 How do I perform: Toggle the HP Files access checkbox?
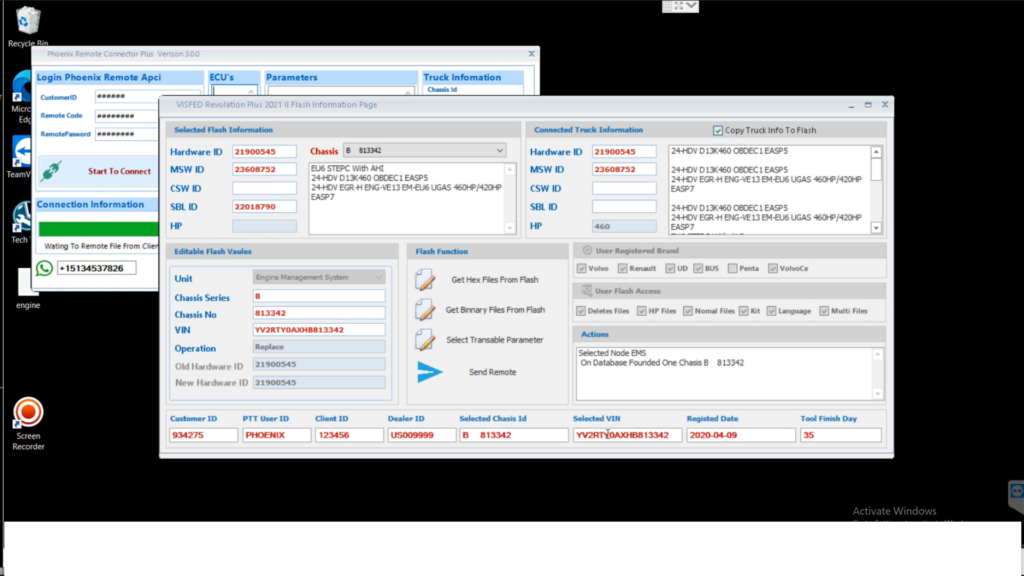click(x=641, y=311)
